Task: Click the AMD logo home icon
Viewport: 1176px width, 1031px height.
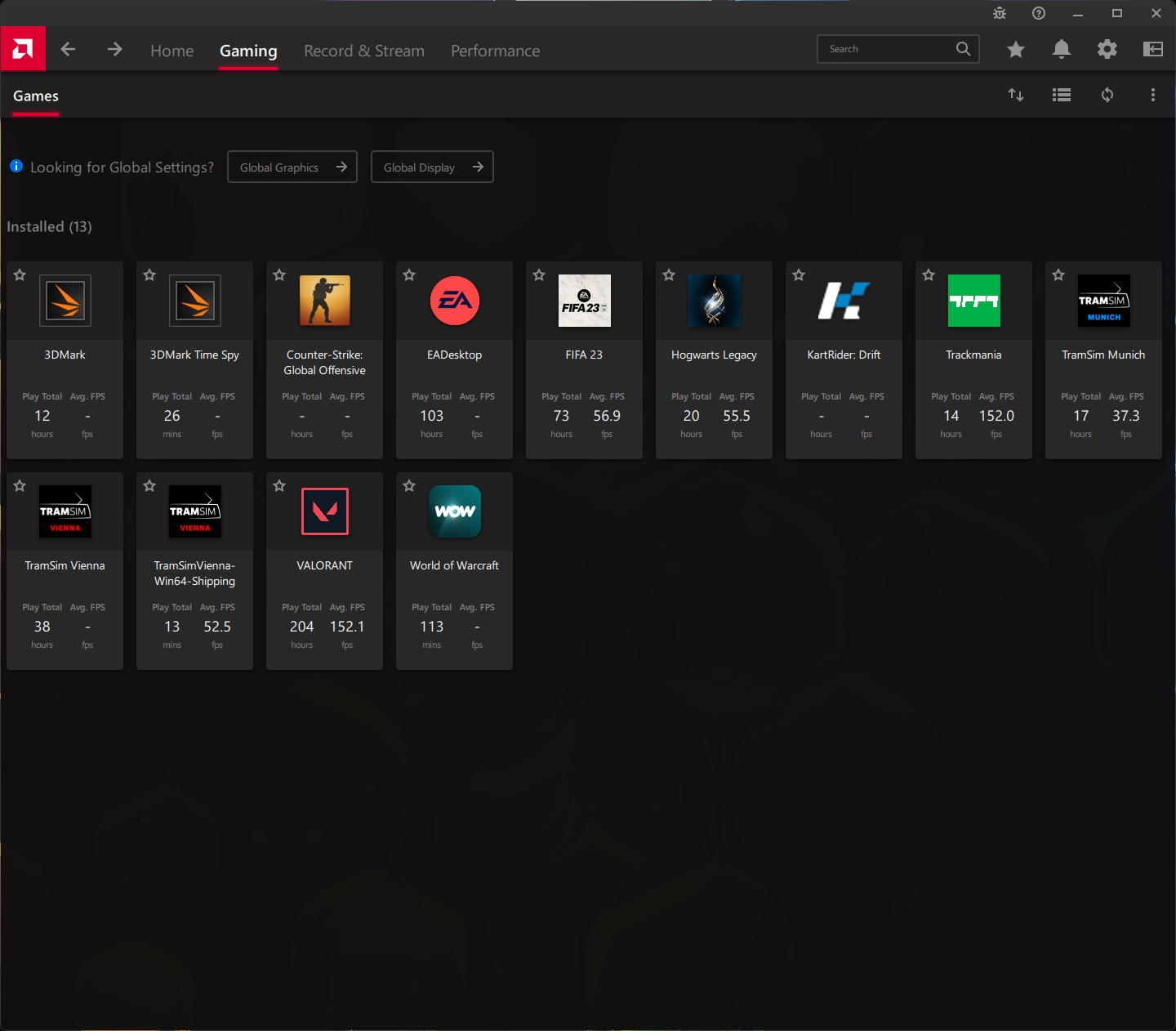Action: [x=23, y=49]
